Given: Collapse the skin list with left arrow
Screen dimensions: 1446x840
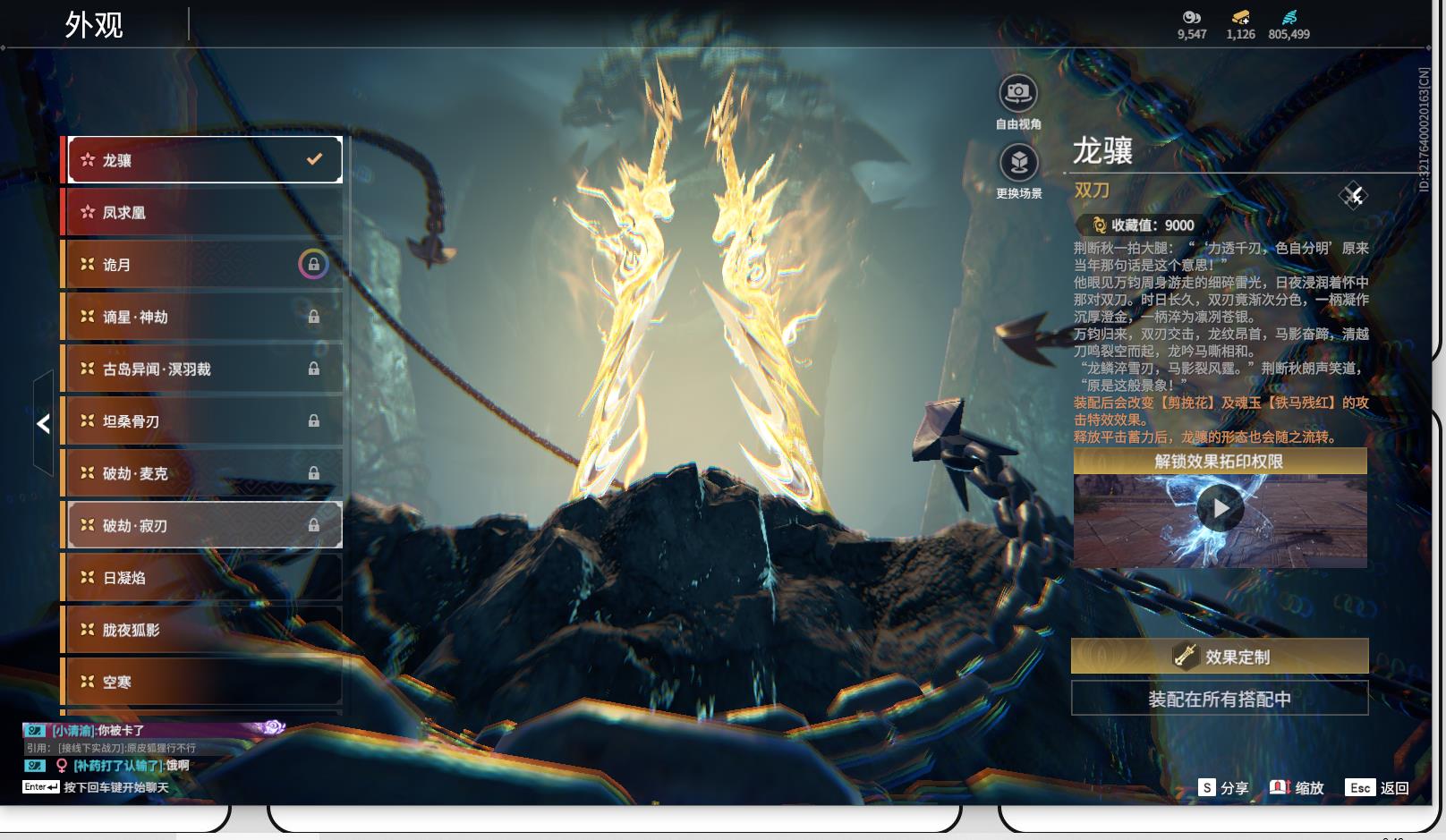Looking at the screenshot, I should click(43, 423).
